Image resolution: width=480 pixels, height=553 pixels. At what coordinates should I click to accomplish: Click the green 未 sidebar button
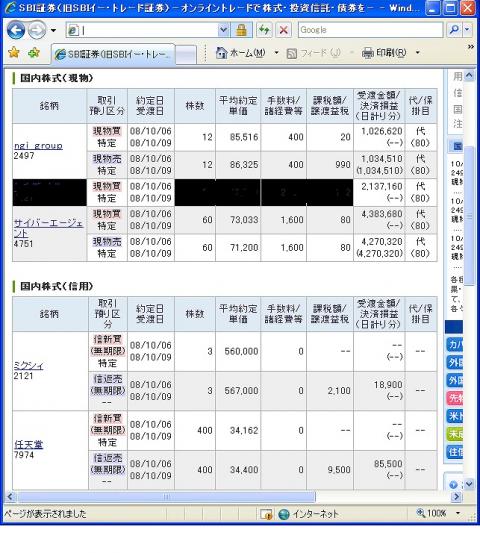455,434
